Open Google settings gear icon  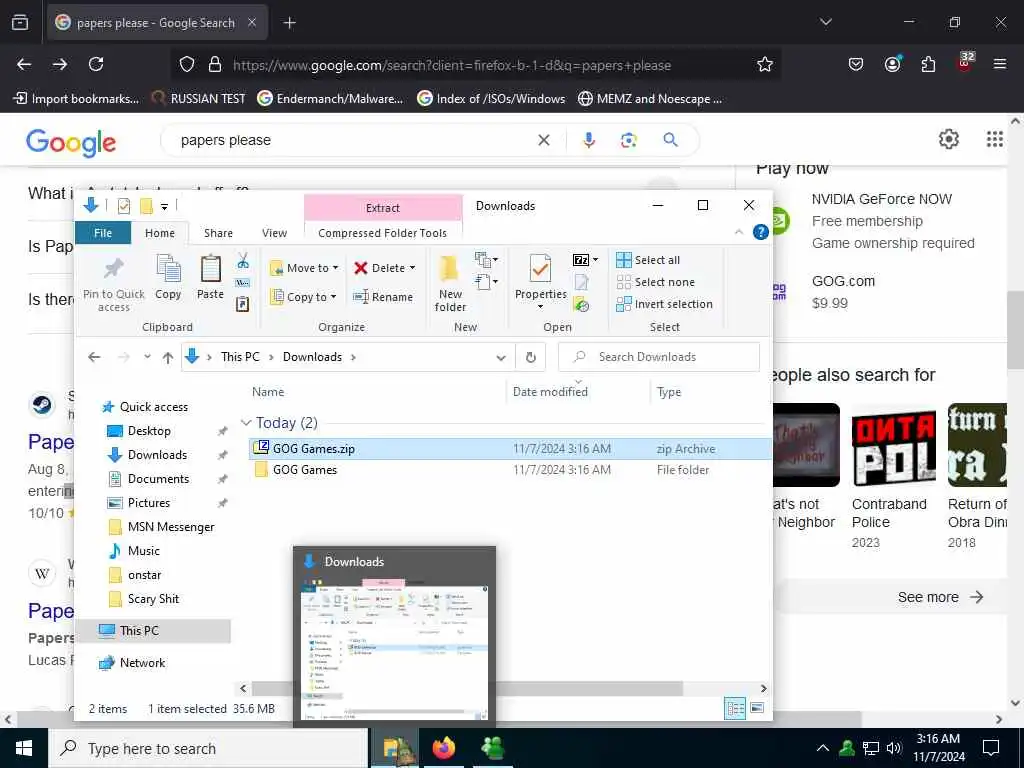point(948,139)
